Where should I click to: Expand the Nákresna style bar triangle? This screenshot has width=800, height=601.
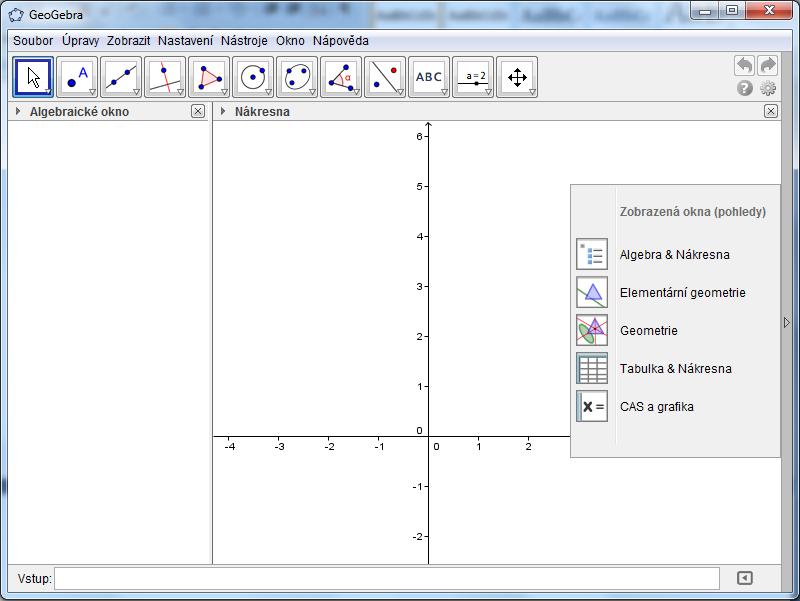(223, 111)
